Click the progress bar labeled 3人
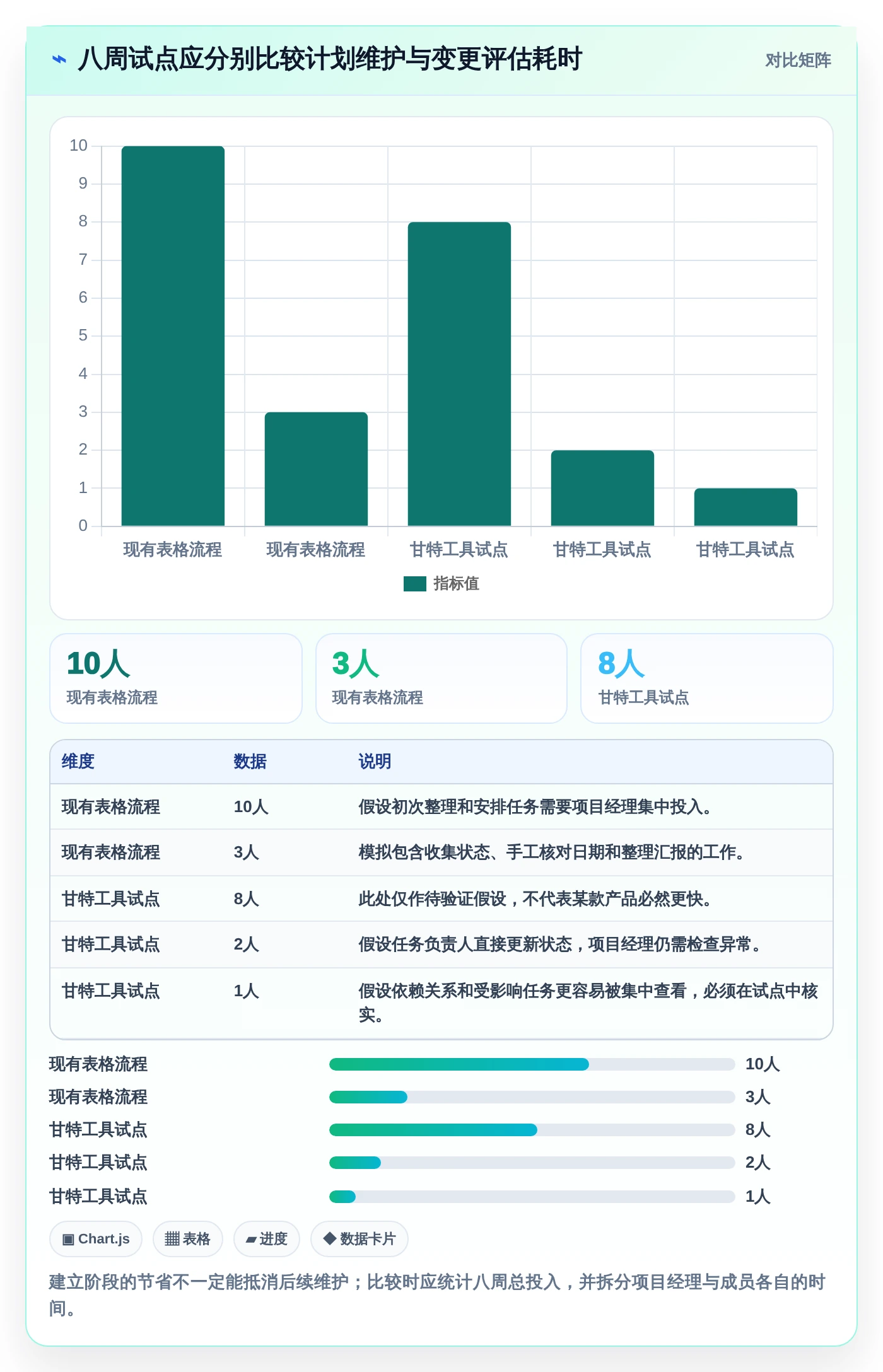 coord(532,1097)
